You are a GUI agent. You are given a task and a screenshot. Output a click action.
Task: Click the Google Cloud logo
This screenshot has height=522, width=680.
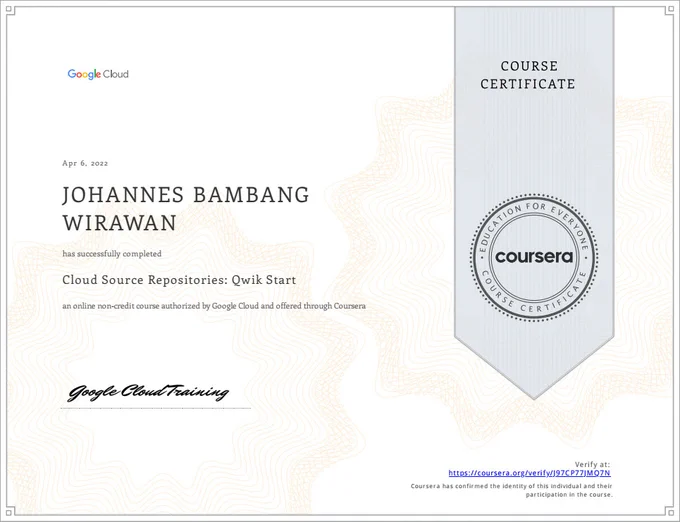[98, 74]
